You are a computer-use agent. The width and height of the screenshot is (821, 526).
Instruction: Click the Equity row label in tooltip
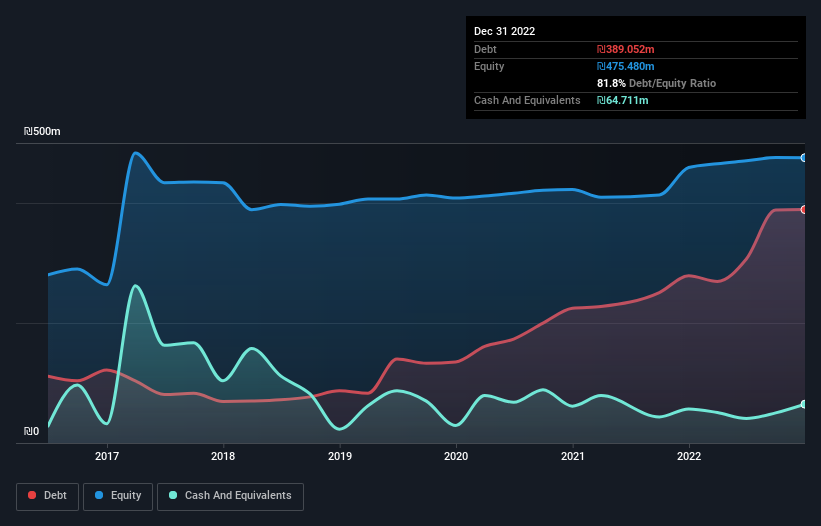[x=489, y=66]
